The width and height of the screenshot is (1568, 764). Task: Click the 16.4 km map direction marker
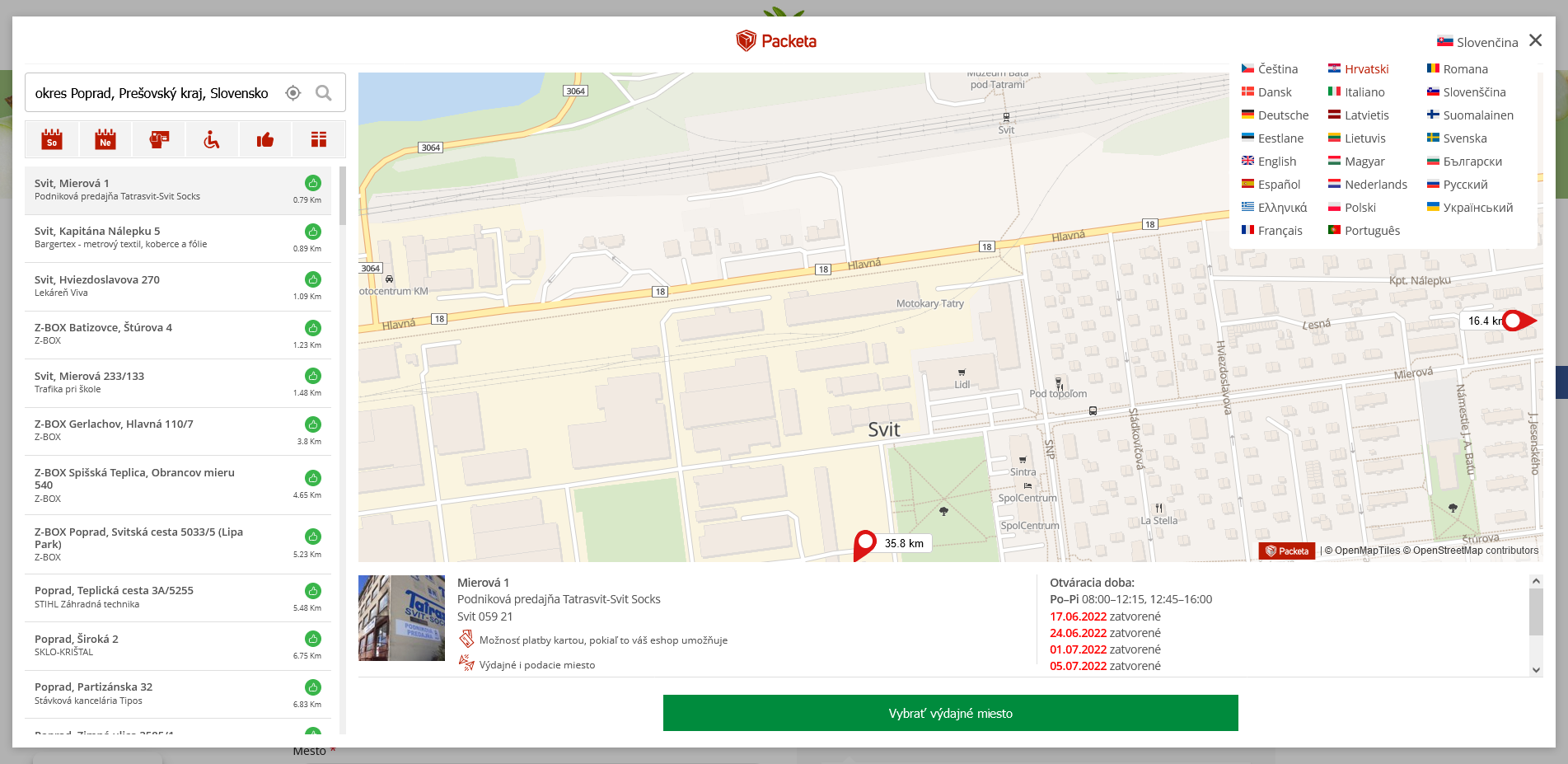tap(1518, 321)
